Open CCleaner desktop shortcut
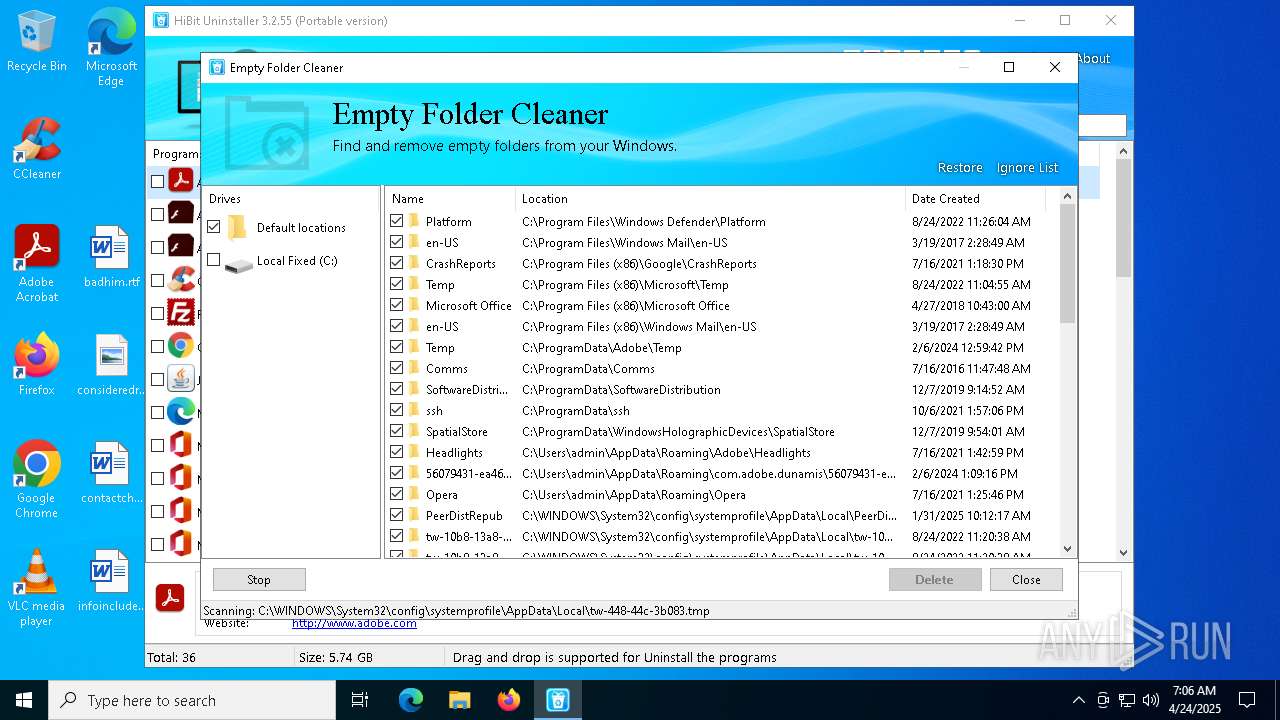This screenshot has height=720, width=1280. click(37, 148)
